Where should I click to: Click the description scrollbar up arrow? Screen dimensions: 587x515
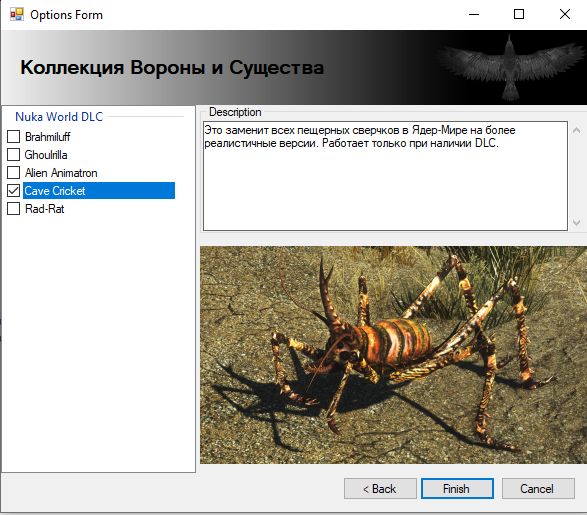pyautogui.click(x=577, y=131)
